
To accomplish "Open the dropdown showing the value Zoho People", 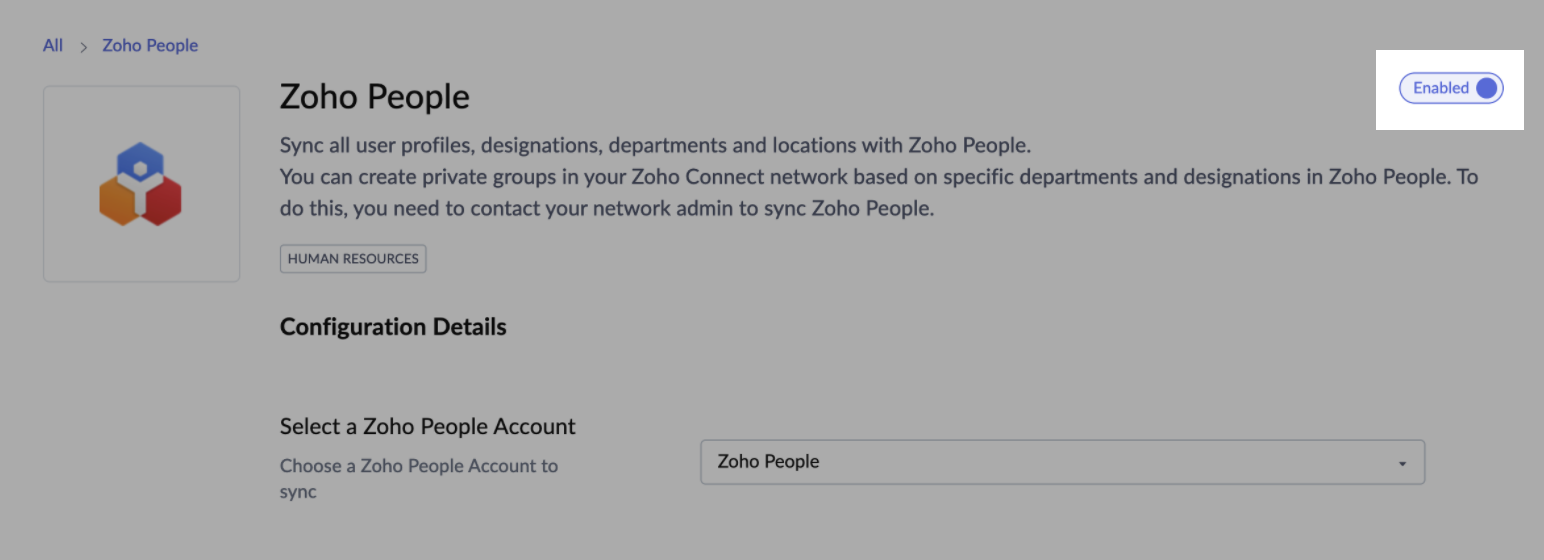I will coord(1061,462).
